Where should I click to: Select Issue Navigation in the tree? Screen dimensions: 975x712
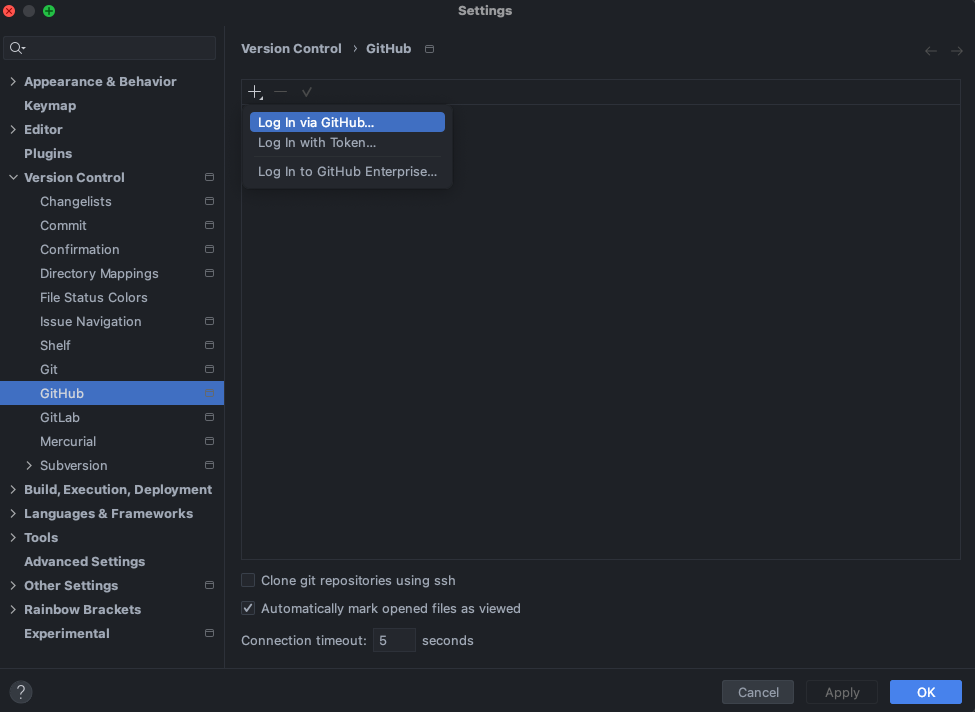(91, 321)
